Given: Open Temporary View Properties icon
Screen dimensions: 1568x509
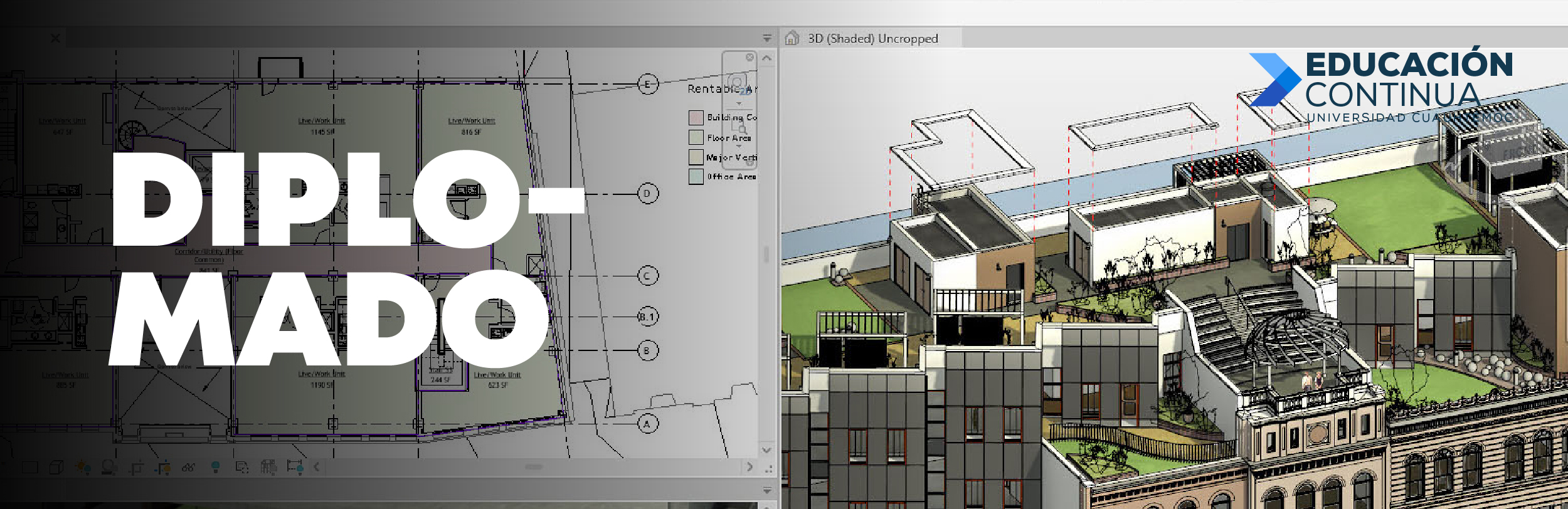Looking at the screenshot, I should point(242,467).
